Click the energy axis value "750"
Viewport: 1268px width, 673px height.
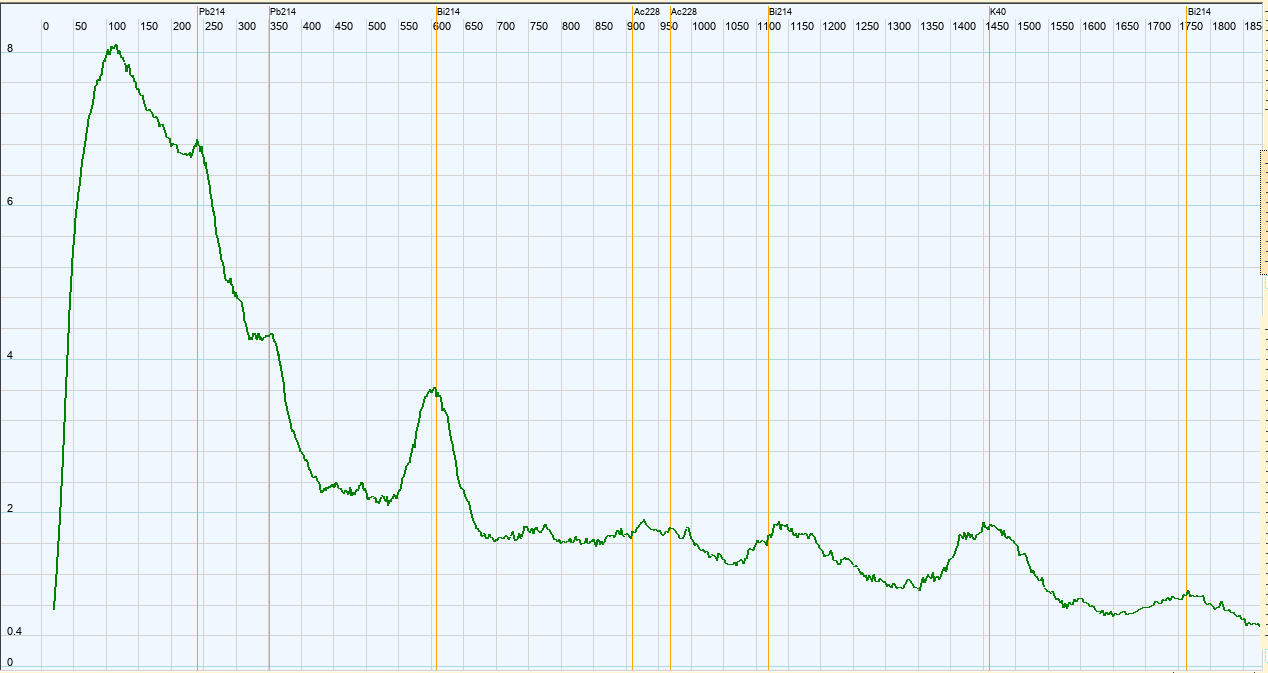point(539,27)
